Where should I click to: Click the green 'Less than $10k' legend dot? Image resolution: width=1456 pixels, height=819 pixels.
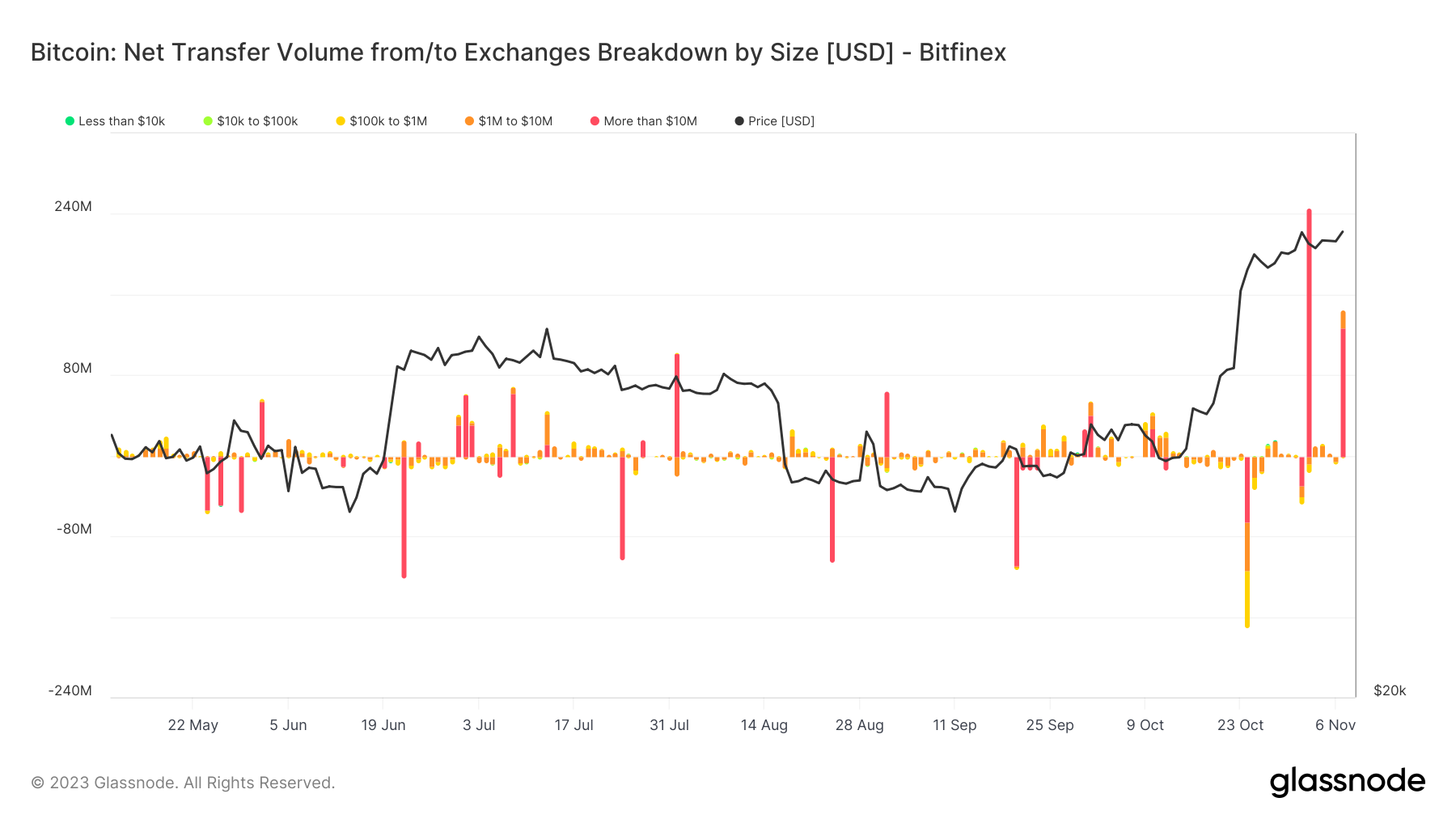(70, 121)
